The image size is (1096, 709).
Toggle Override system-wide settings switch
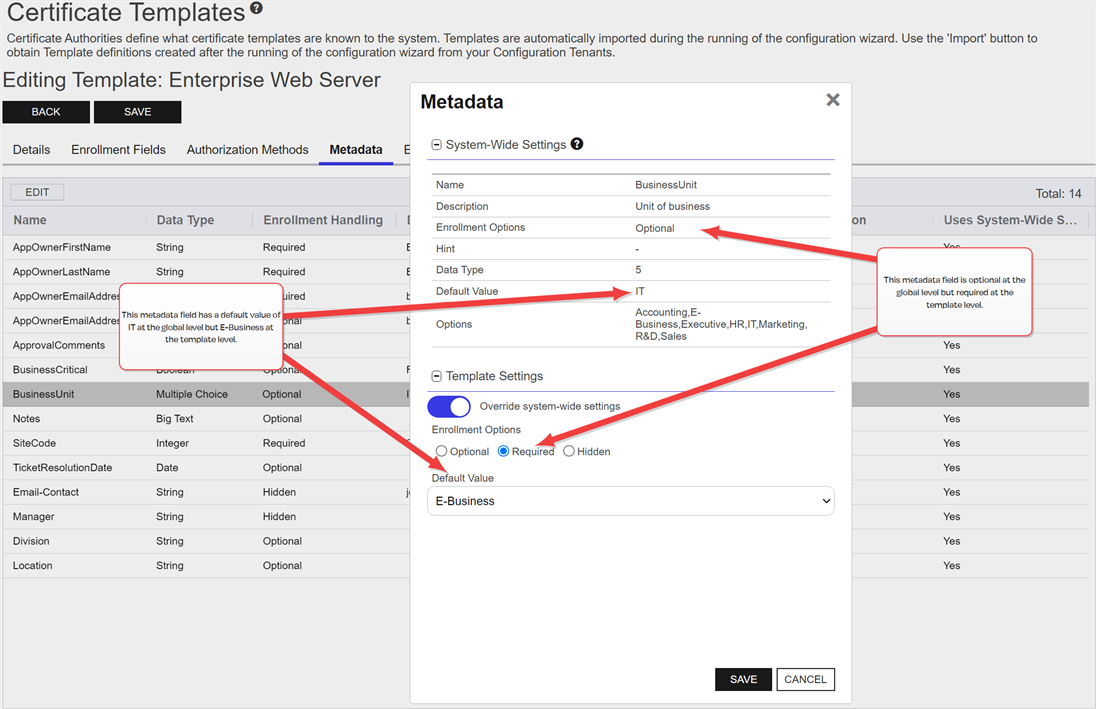(449, 406)
